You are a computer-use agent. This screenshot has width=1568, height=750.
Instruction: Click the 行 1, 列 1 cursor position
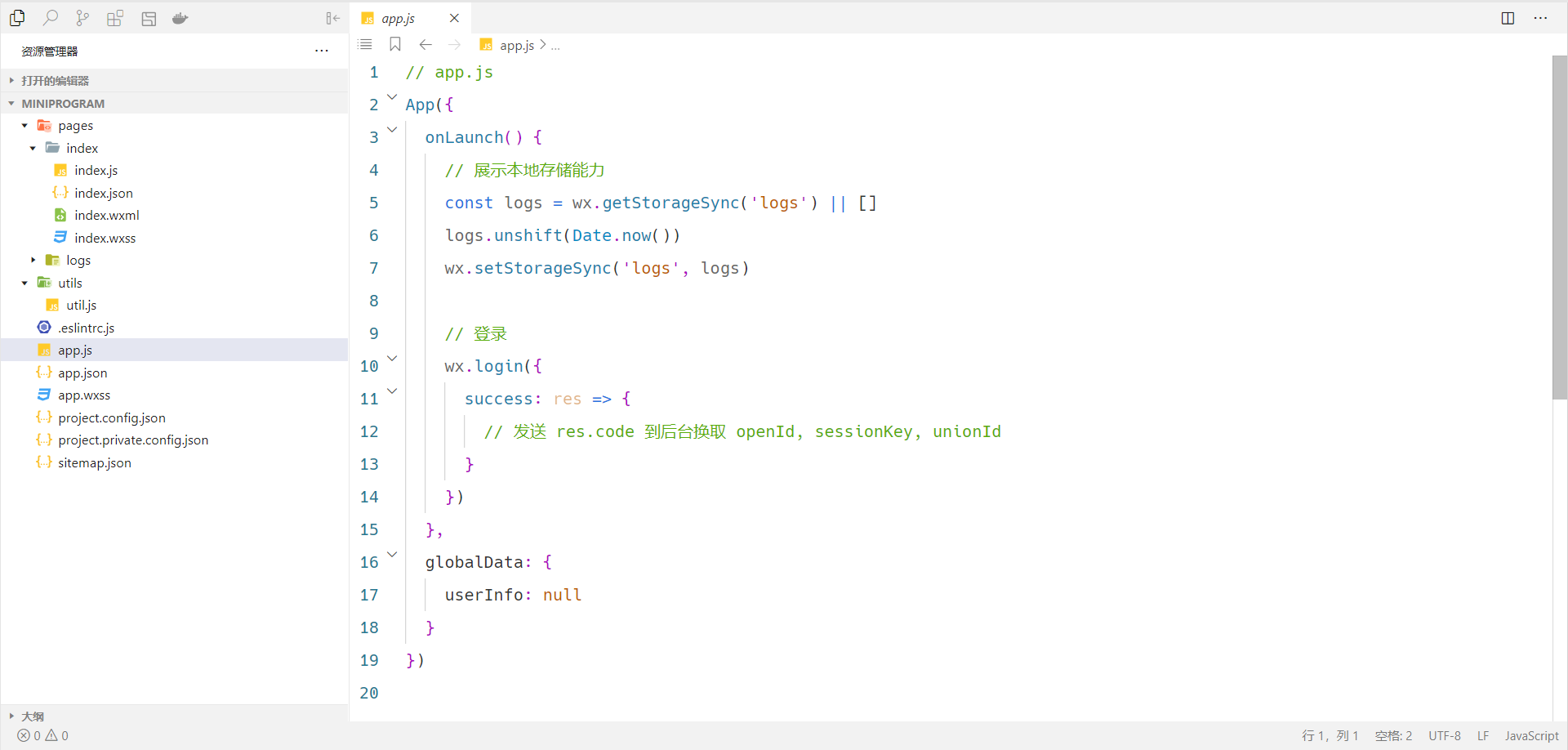pos(1330,735)
